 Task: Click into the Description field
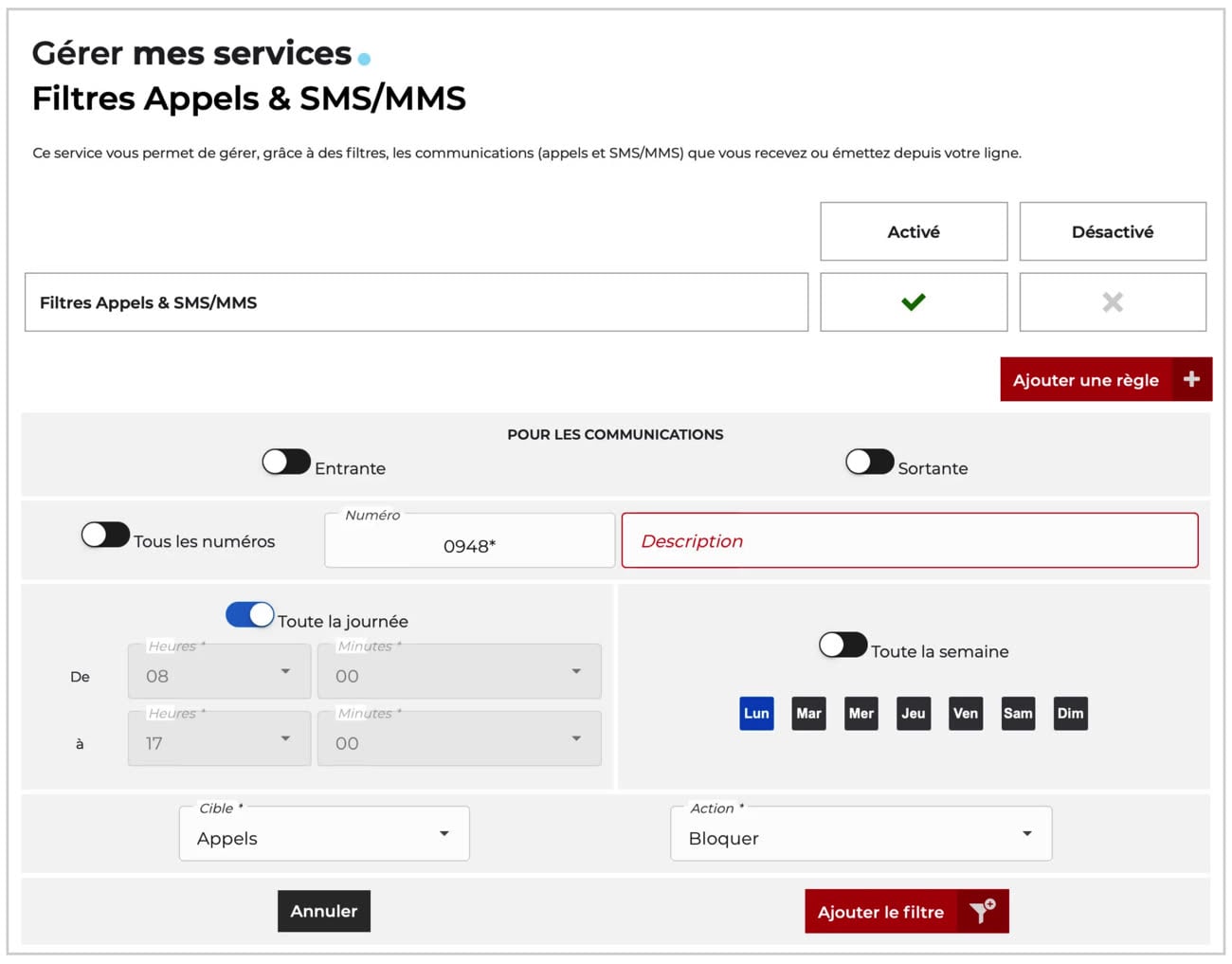[909, 541]
